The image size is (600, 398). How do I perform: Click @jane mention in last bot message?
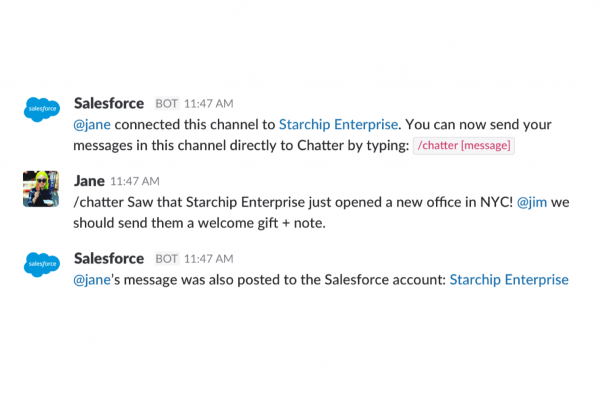click(x=92, y=280)
